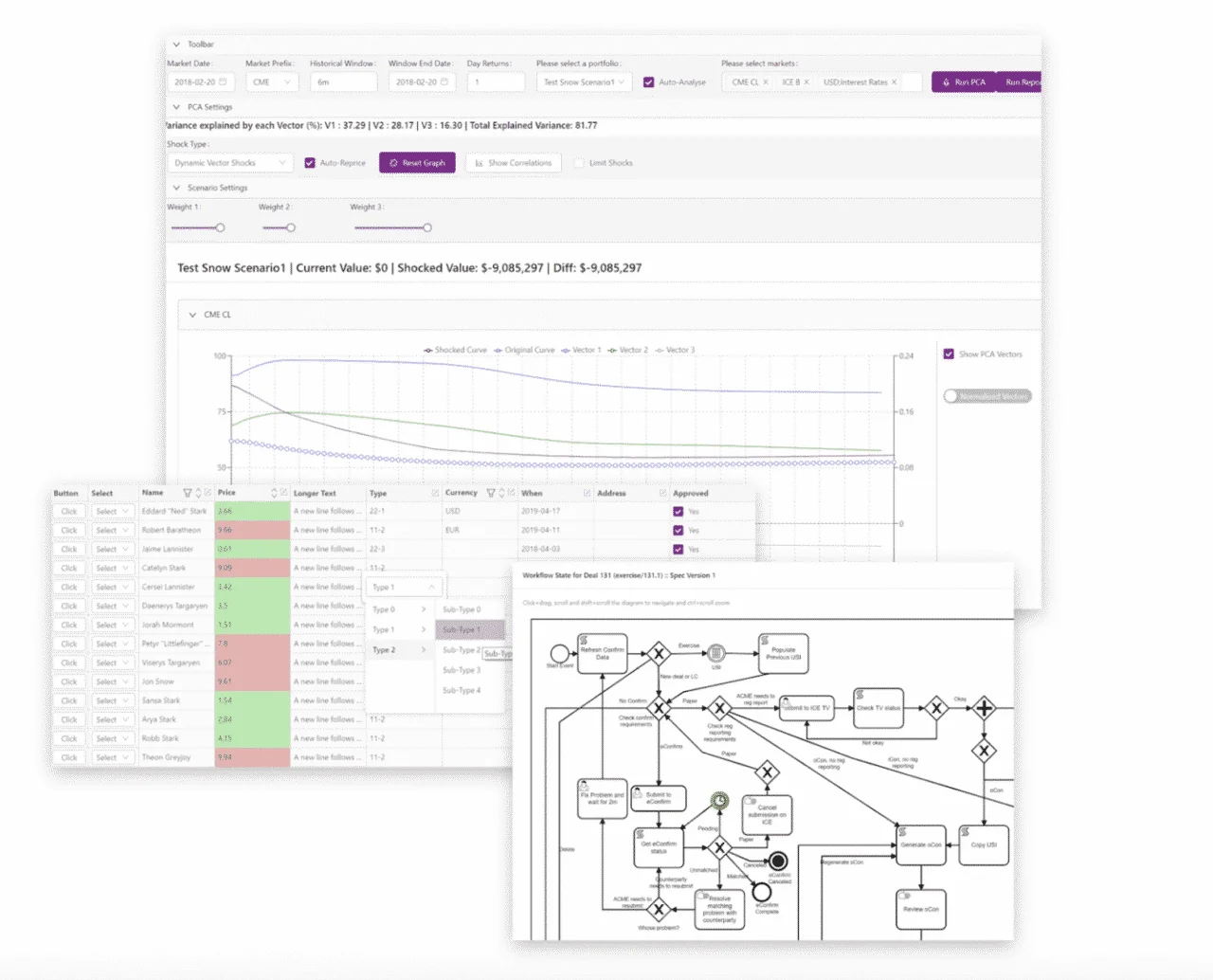Select the parallel gateway plus symbol
Image resolution: width=1213 pixels, height=980 pixels.
pyautogui.click(x=985, y=708)
